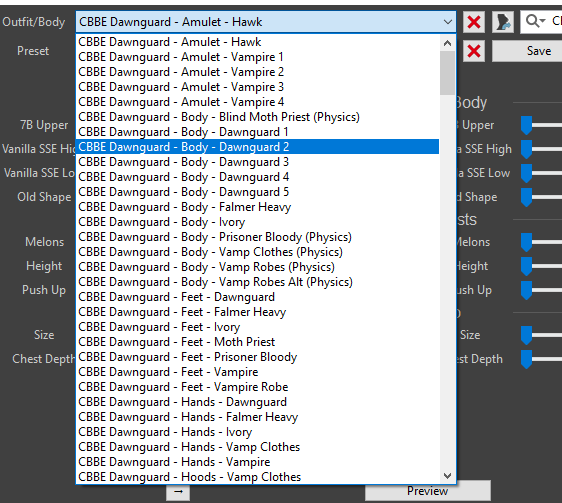Click the Push Up slider handle
562x503 pixels.
click(x=527, y=290)
